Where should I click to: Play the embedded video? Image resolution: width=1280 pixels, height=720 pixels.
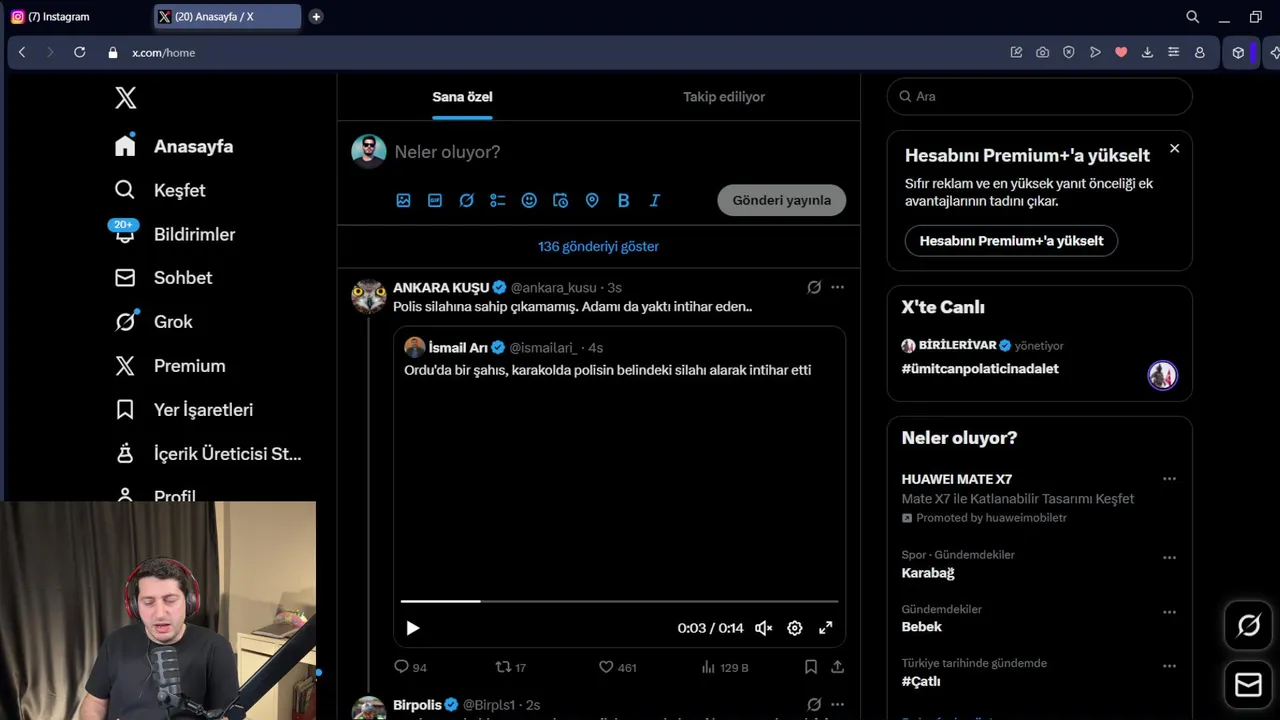coord(412,628)
